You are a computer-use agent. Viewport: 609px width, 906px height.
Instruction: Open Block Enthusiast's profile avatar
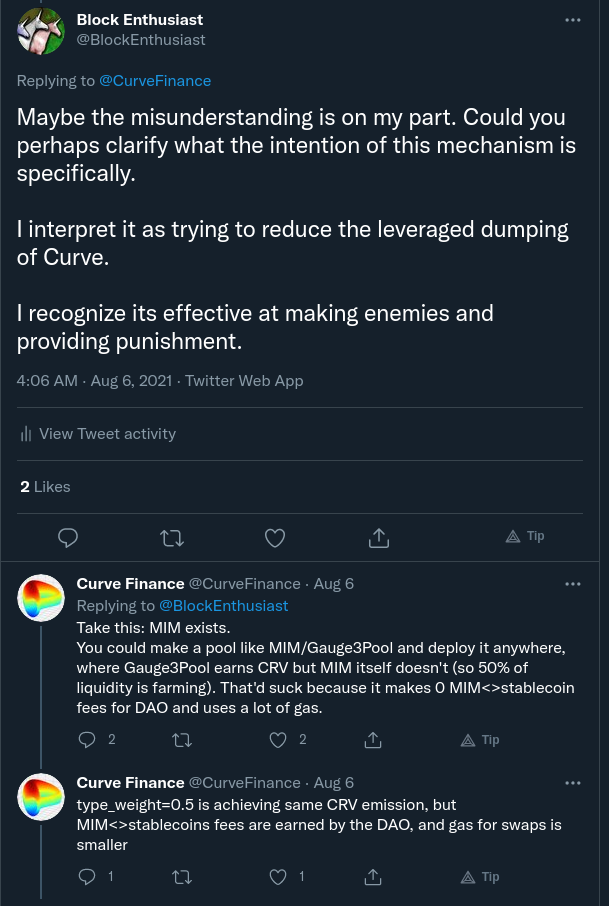42,30
